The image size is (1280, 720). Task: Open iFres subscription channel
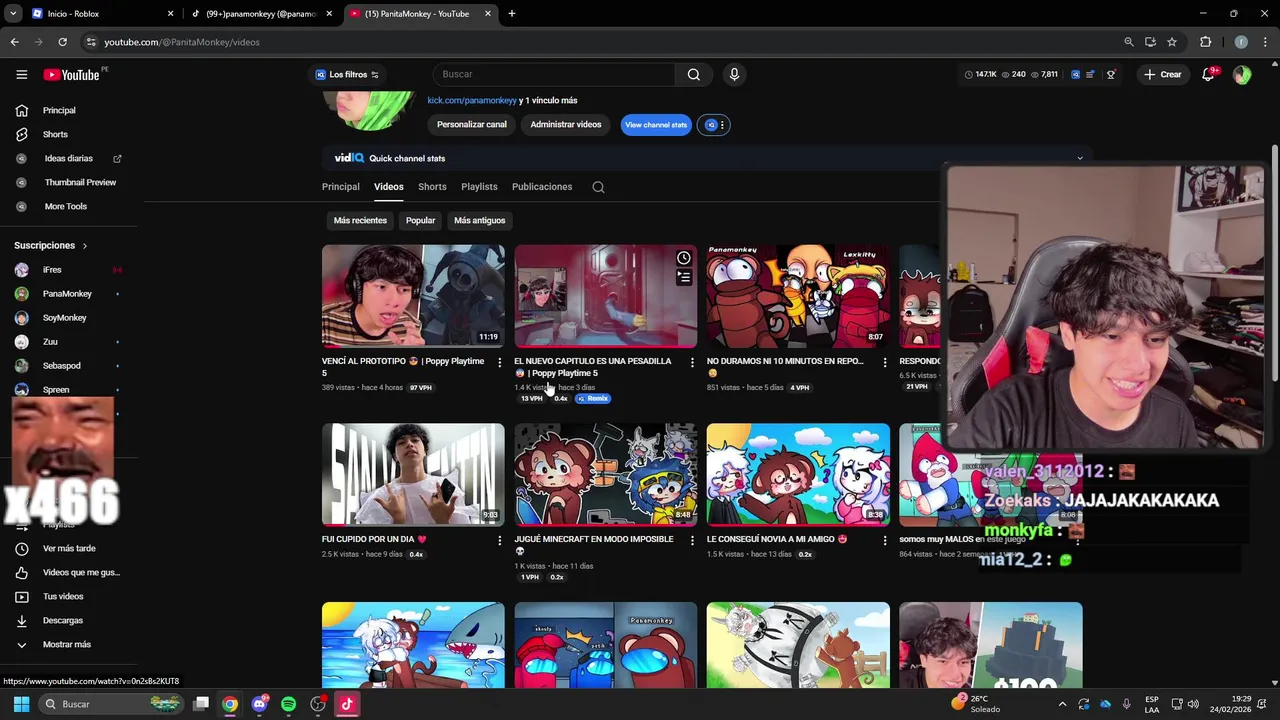[52, 270]
